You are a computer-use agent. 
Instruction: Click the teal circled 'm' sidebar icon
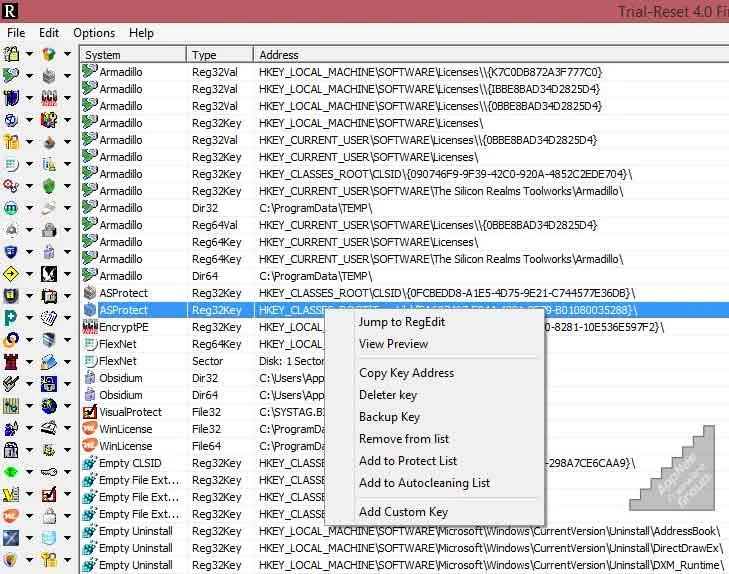coord(11,208)
